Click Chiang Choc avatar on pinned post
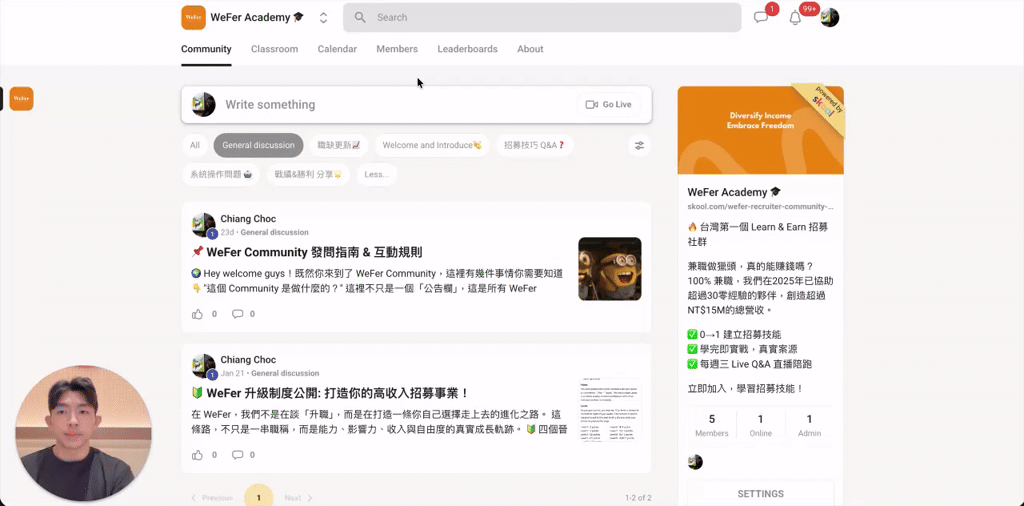1024x506 pixels. pyautogui.click(x=204, y=225)
